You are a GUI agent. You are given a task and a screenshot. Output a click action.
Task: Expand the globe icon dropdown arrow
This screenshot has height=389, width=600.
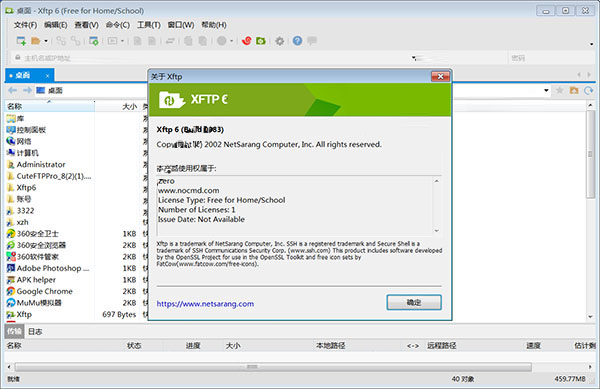pos(232,41)
